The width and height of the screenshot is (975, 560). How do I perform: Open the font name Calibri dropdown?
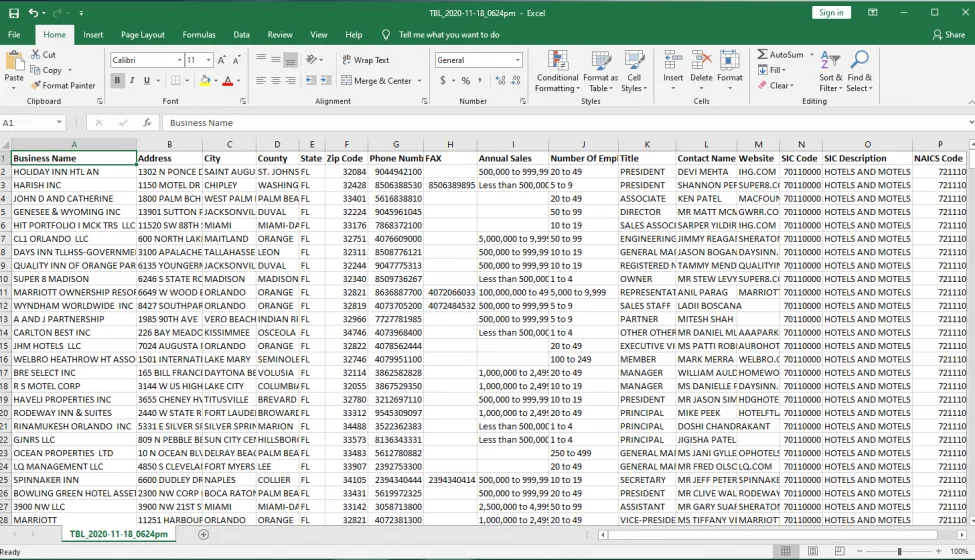(180, 60)
